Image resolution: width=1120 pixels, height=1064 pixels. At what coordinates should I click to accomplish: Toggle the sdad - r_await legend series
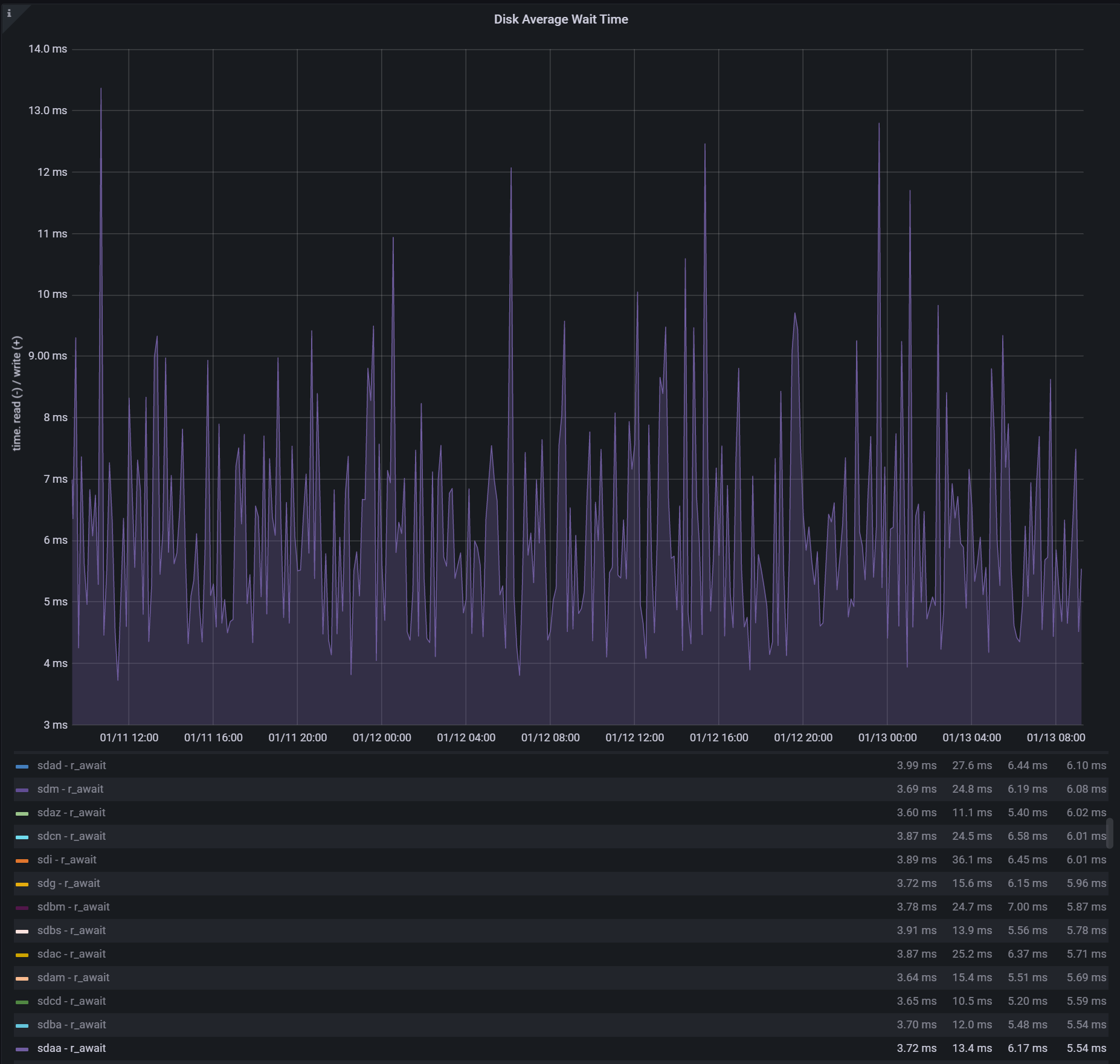[71, 766]
